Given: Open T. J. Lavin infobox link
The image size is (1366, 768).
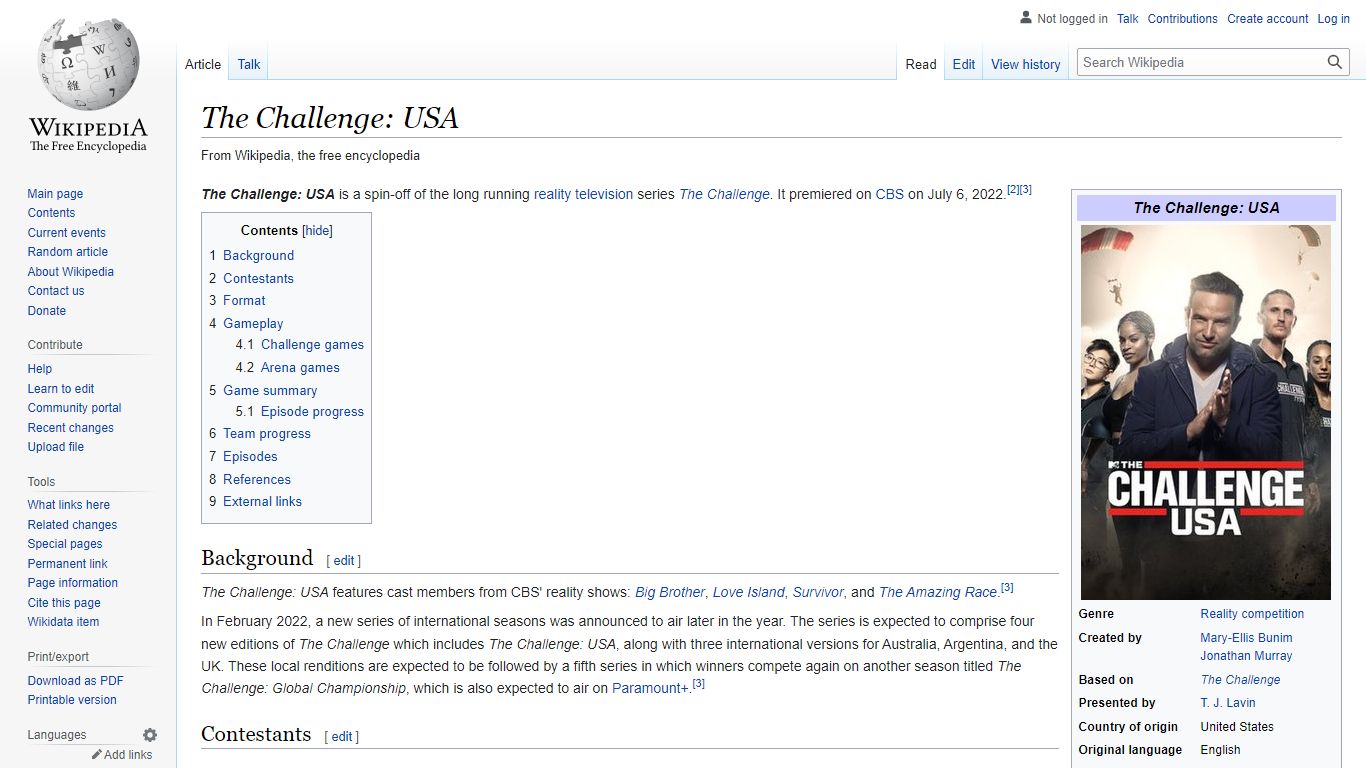Looking at the screenshot, I should tap(1228, 703).
